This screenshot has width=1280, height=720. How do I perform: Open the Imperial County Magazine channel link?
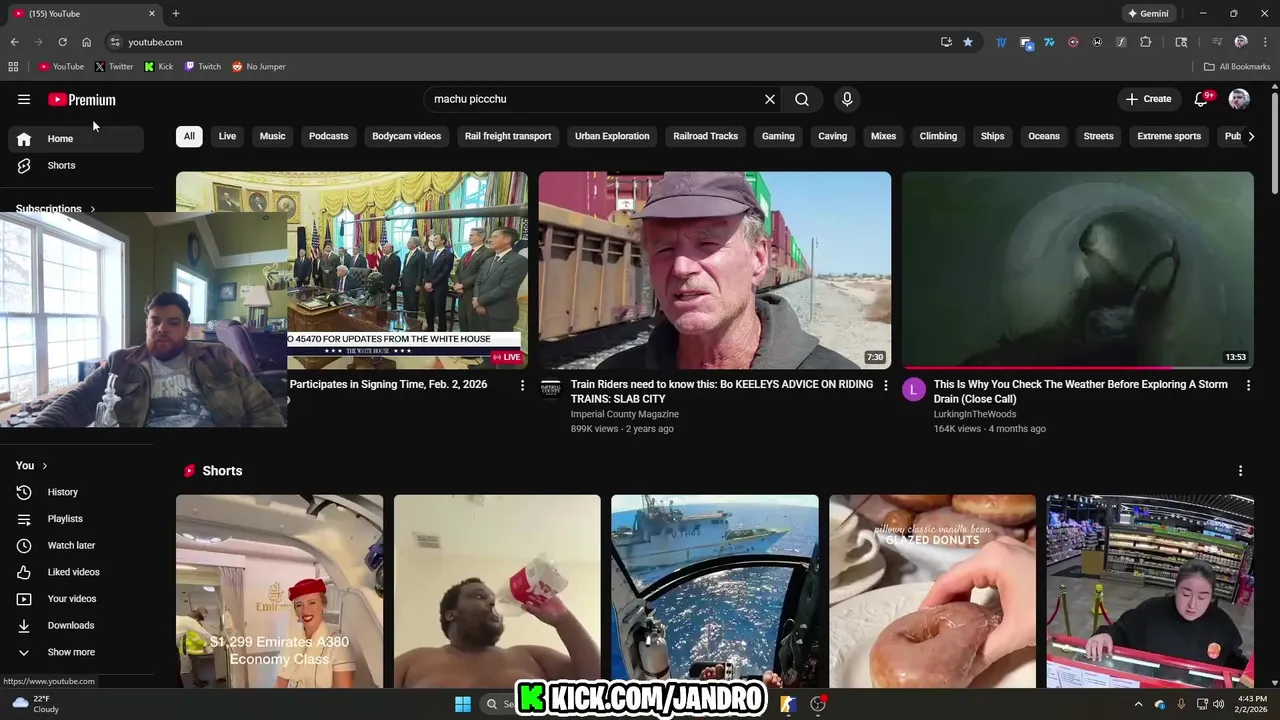point(625,414)
